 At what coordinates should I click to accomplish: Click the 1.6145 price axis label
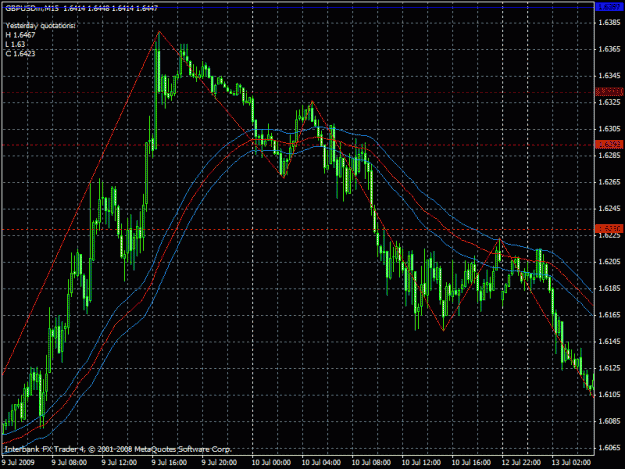[x=609, y=341]
